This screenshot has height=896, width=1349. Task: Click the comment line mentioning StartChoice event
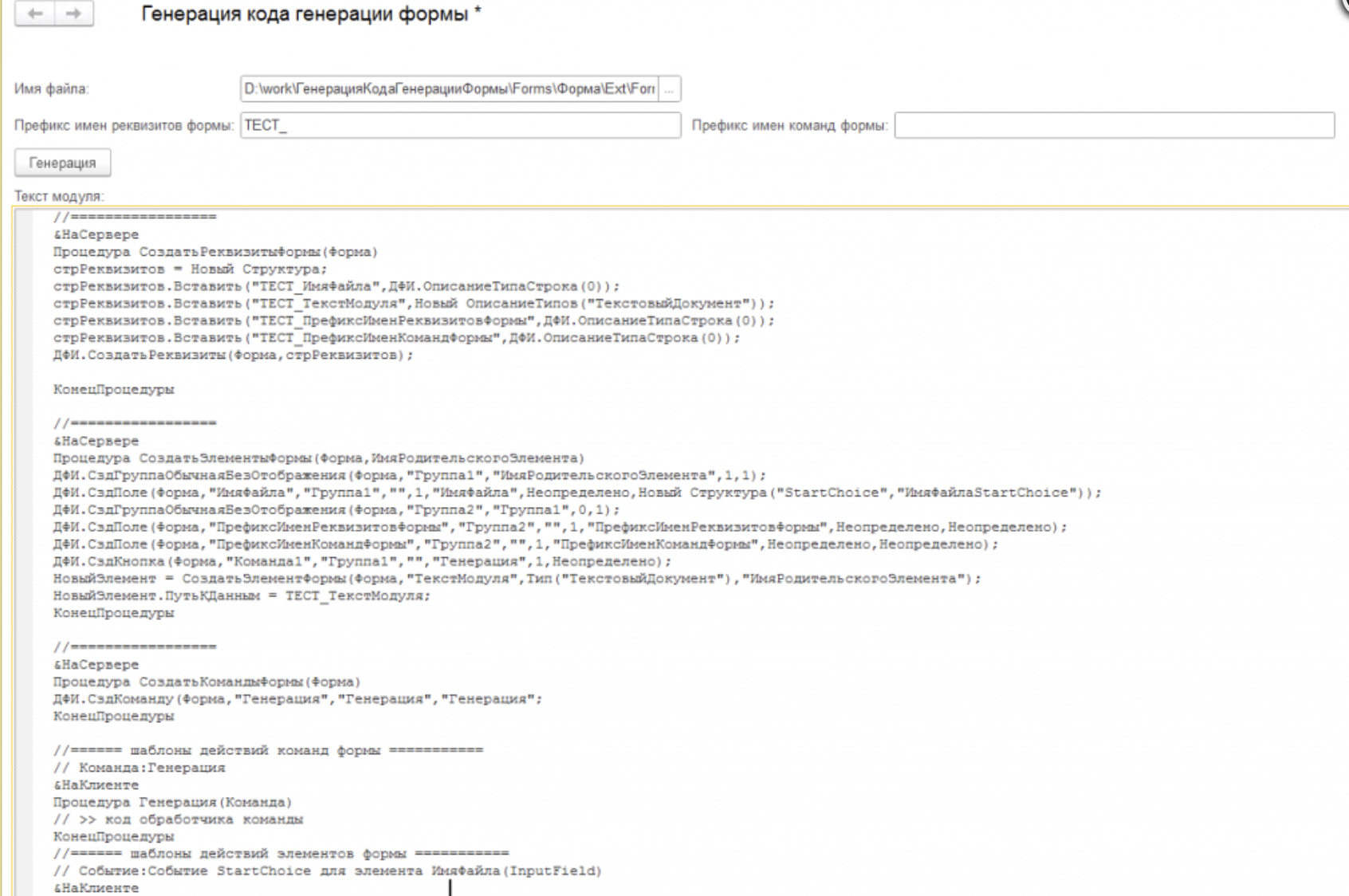point(327,870)
